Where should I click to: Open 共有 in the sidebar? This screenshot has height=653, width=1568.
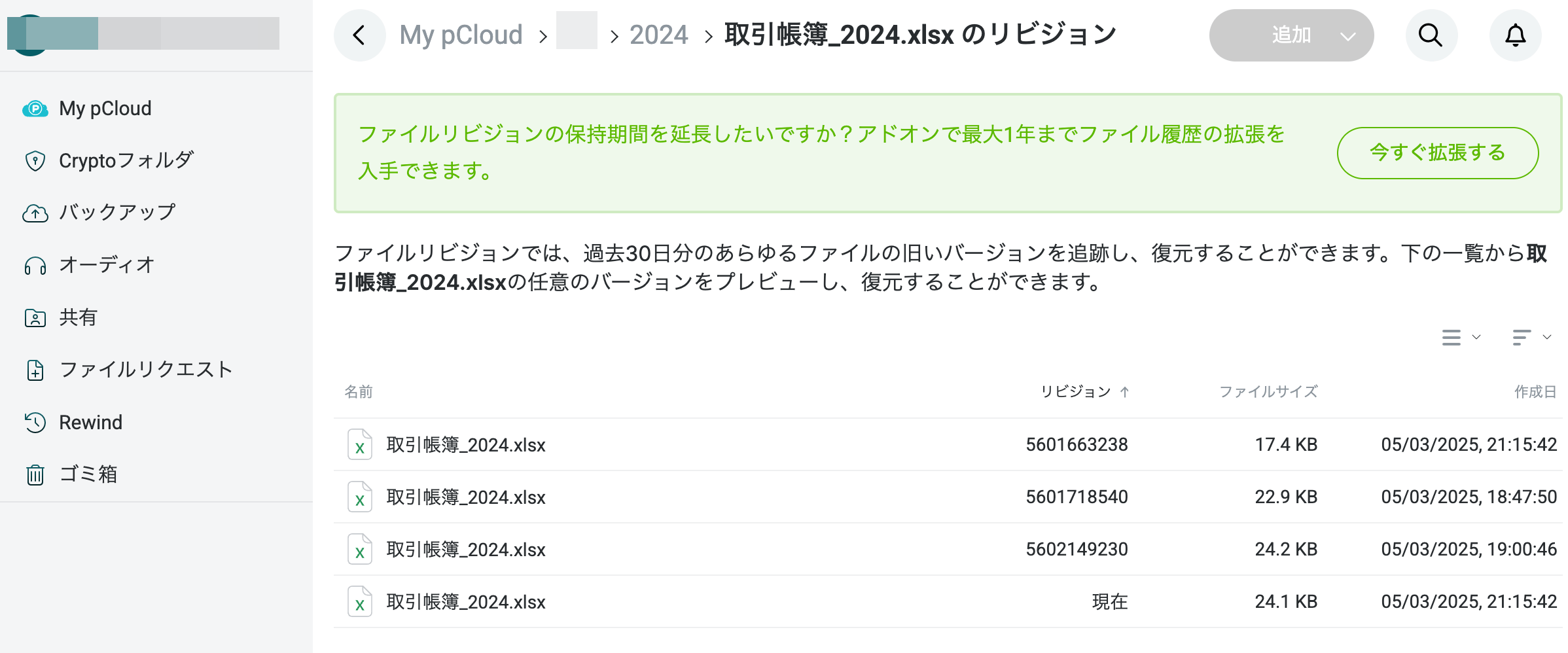(x=78, y=318)
